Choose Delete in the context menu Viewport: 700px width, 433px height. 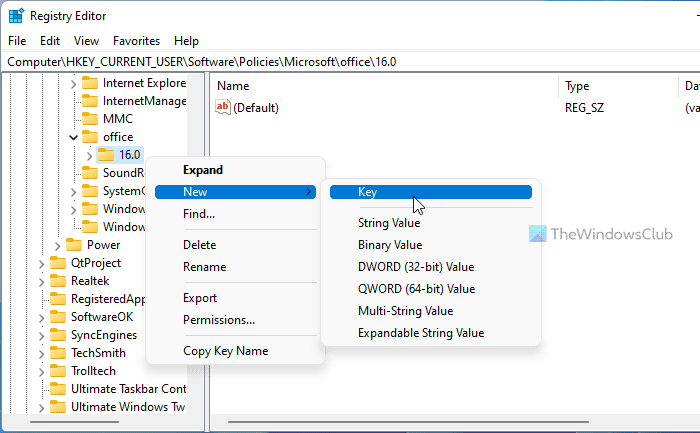point(235,245)
